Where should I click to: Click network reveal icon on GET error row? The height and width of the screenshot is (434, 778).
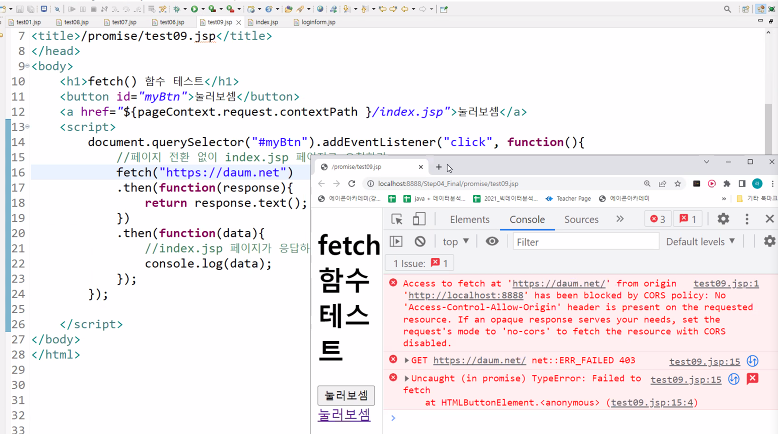tap(753, 361)
